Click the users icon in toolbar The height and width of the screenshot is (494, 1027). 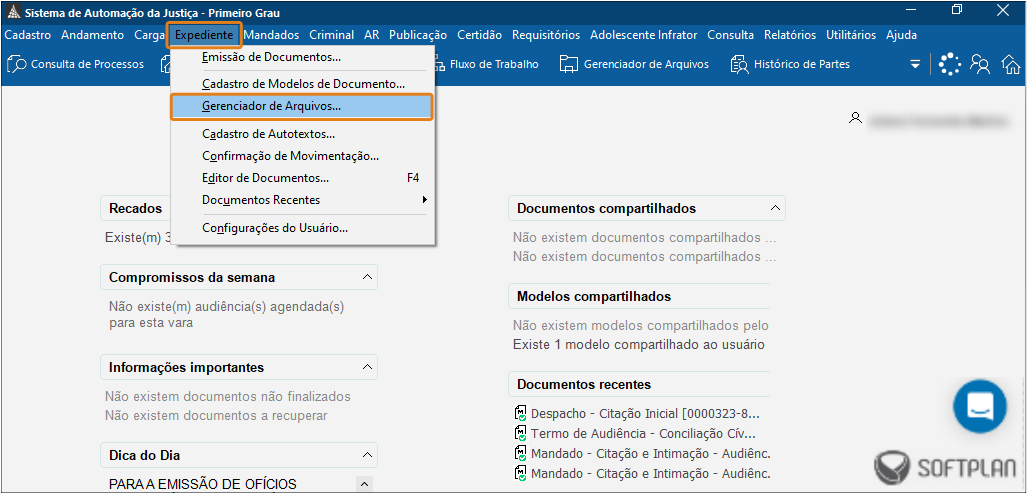tap(980, 64)
